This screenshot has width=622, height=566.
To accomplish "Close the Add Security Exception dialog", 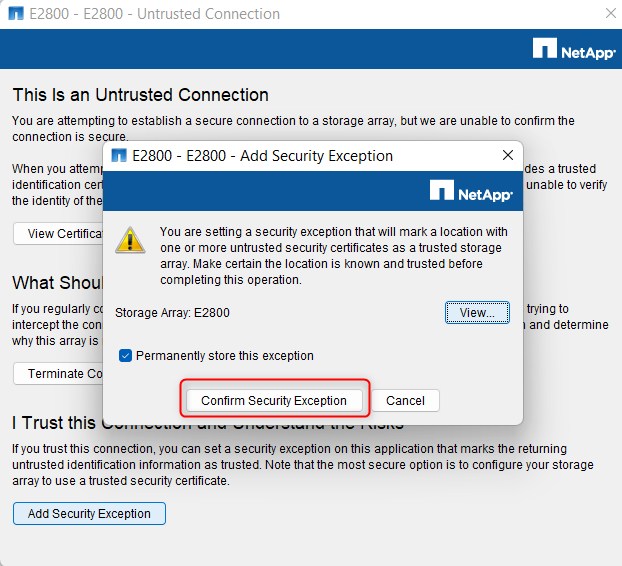I will [508, 155].
